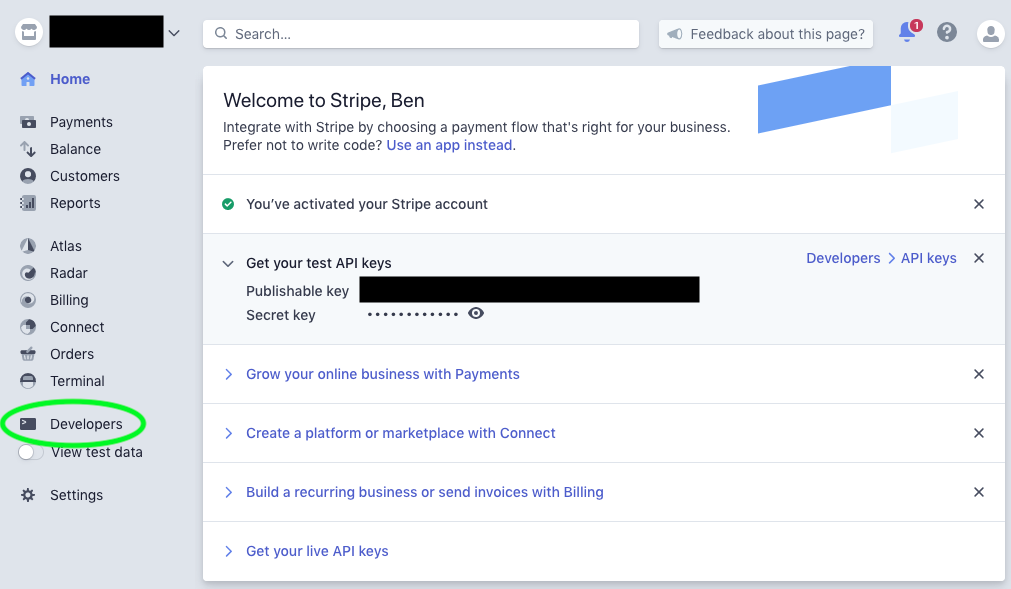This screenshot has height=589, width=1011.
Task: Dismiss the activated Stripe account notice
Action: pyautogui.click(x=979, y=204)
